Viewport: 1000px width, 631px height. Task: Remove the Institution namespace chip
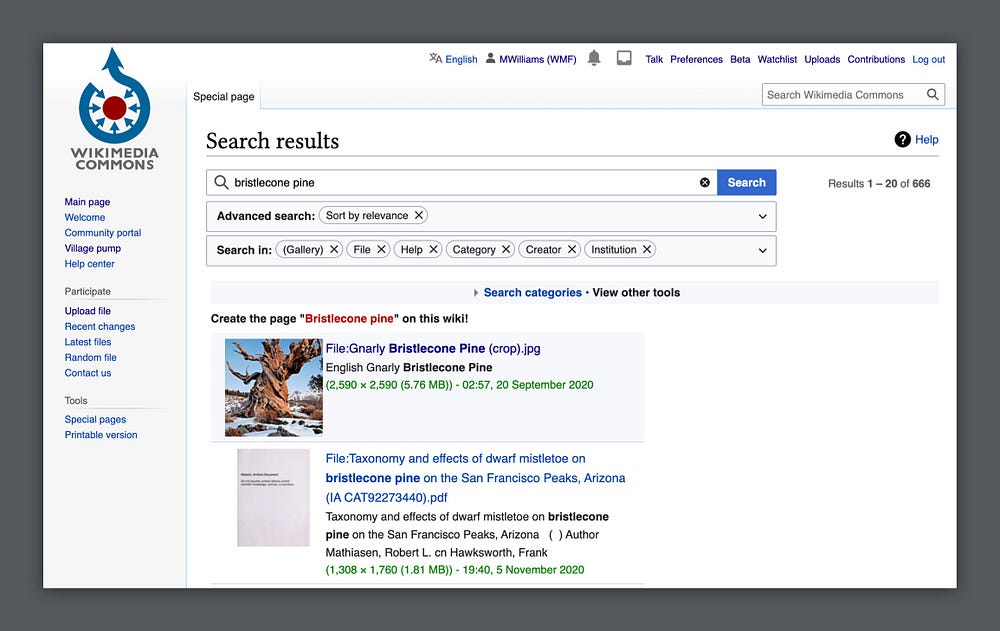click(x=647, y=249)
